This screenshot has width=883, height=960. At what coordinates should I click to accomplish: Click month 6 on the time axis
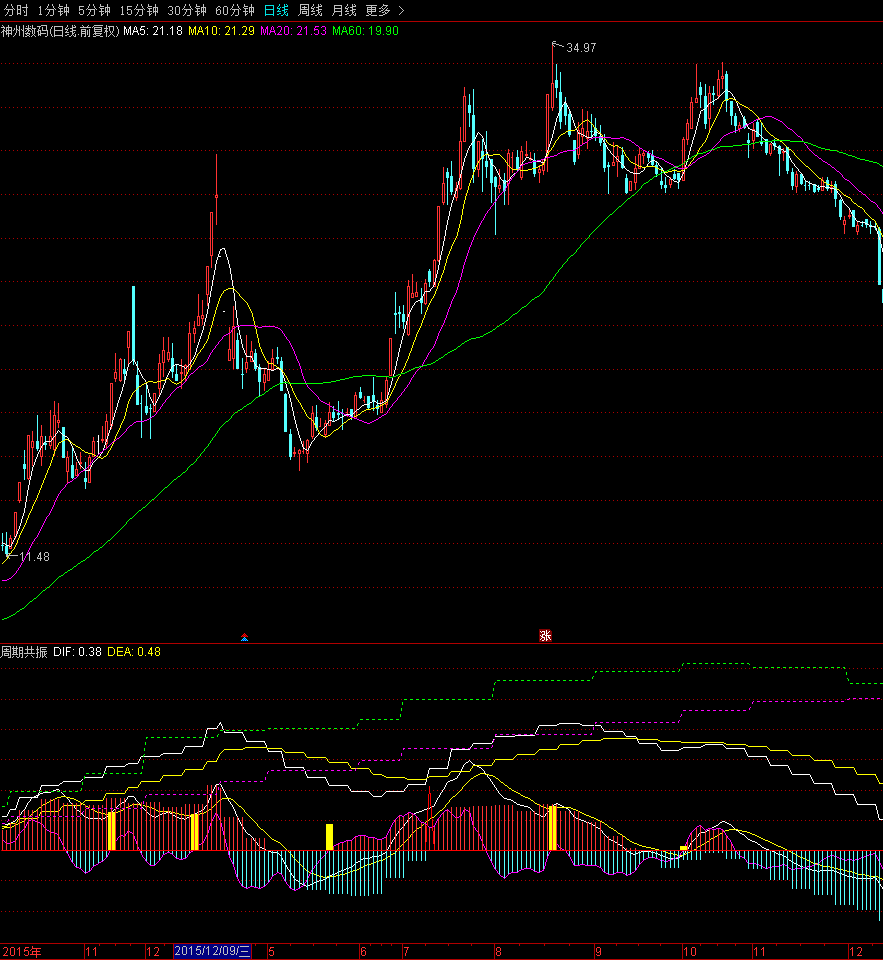pos(363,952)
